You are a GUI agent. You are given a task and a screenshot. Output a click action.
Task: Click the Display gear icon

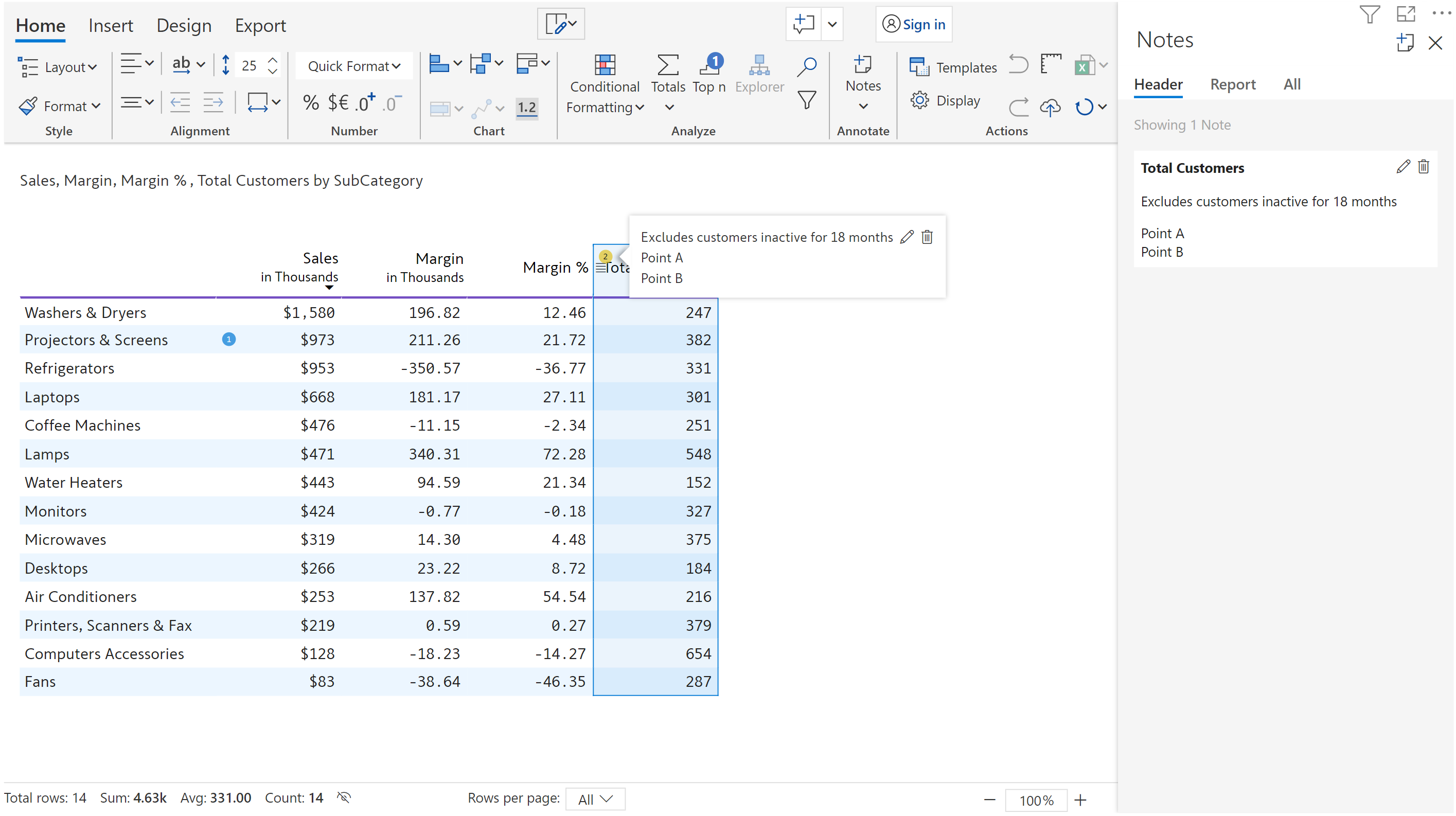[x=919, y=101]
